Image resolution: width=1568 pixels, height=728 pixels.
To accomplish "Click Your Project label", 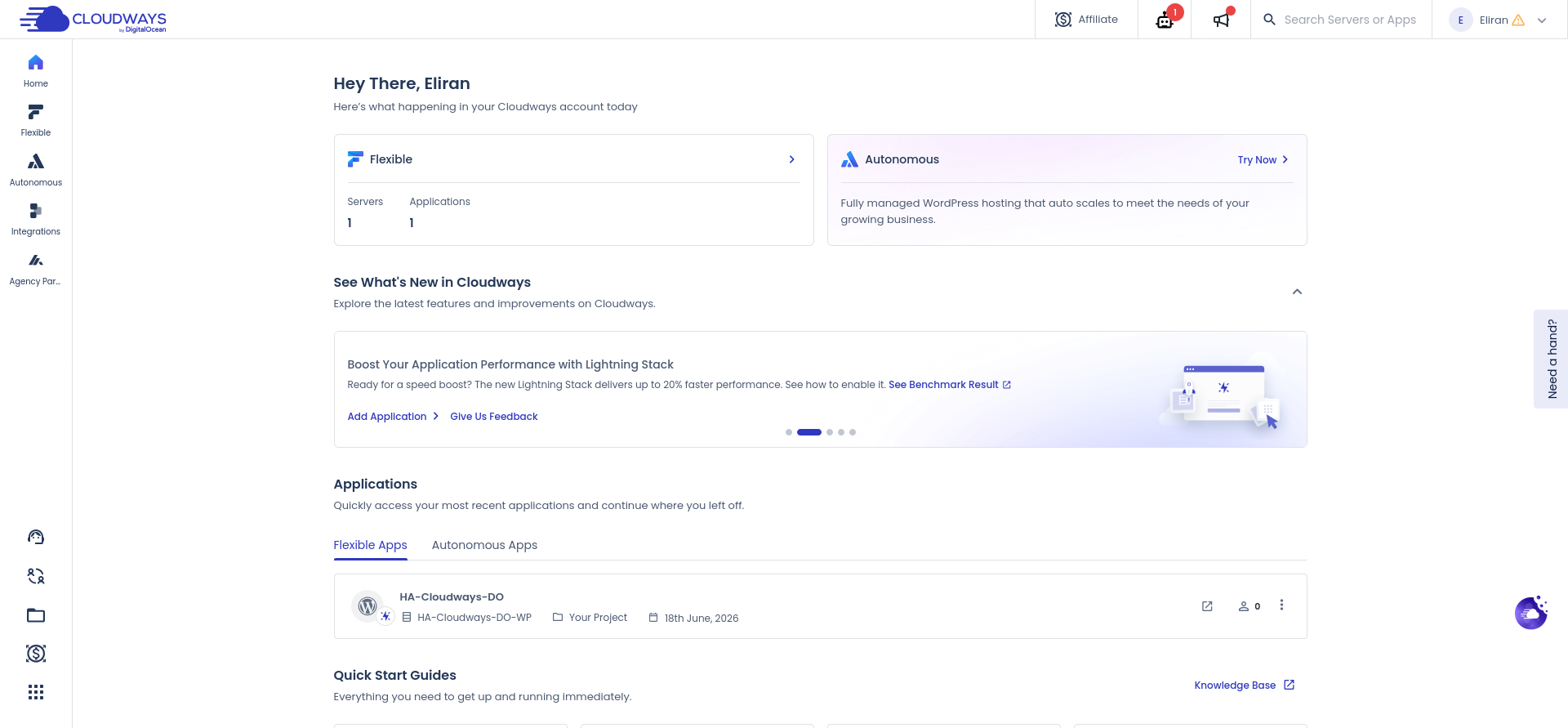I will [598, 618].
